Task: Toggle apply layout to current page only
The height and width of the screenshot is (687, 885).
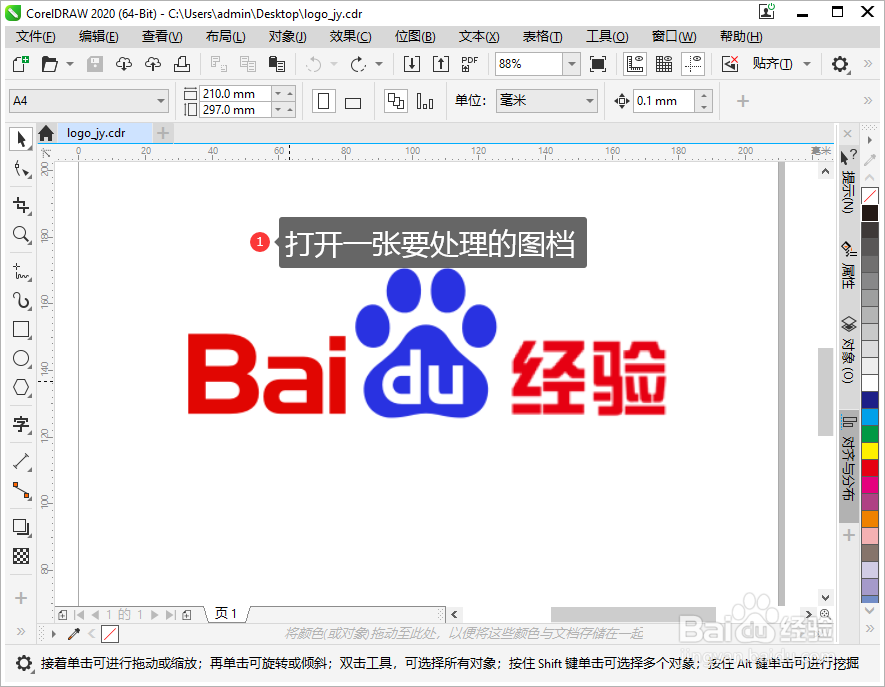Action: tap(424, 102)
